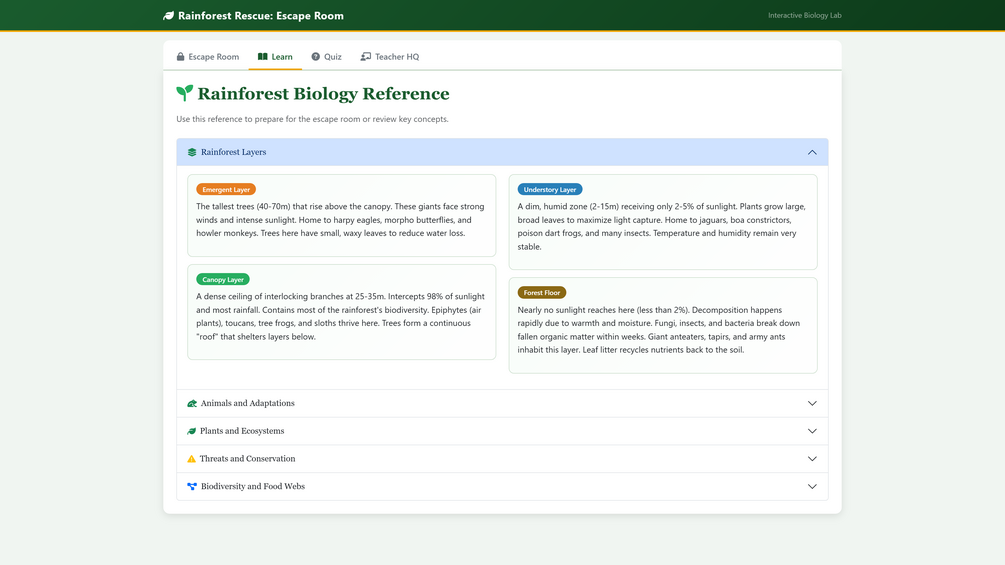This screenshot has width=1005, height=565.
Task: Click the warning triangle icon for Threats
Action: tap(191, 459)
